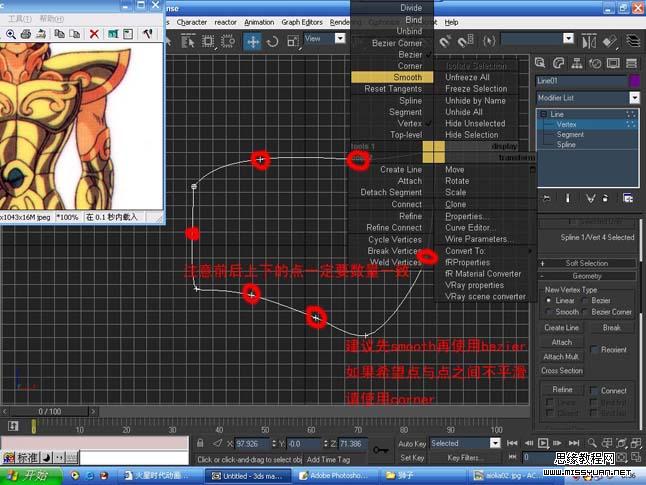Select Segment sub-object level in stack
Viewport: 646px width, 485px height.
570,134
